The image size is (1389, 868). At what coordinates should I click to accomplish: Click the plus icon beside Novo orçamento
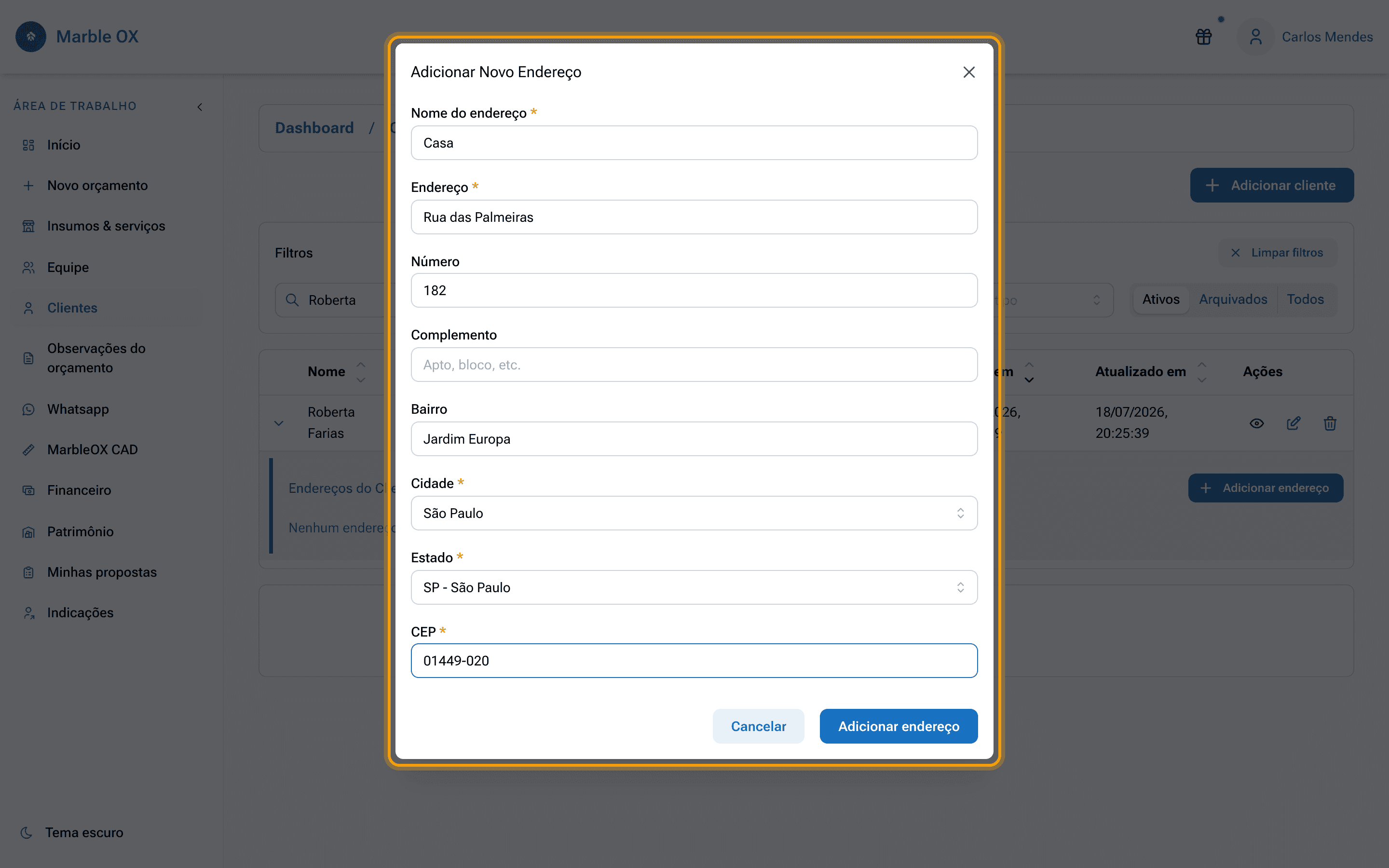point(28,186)
